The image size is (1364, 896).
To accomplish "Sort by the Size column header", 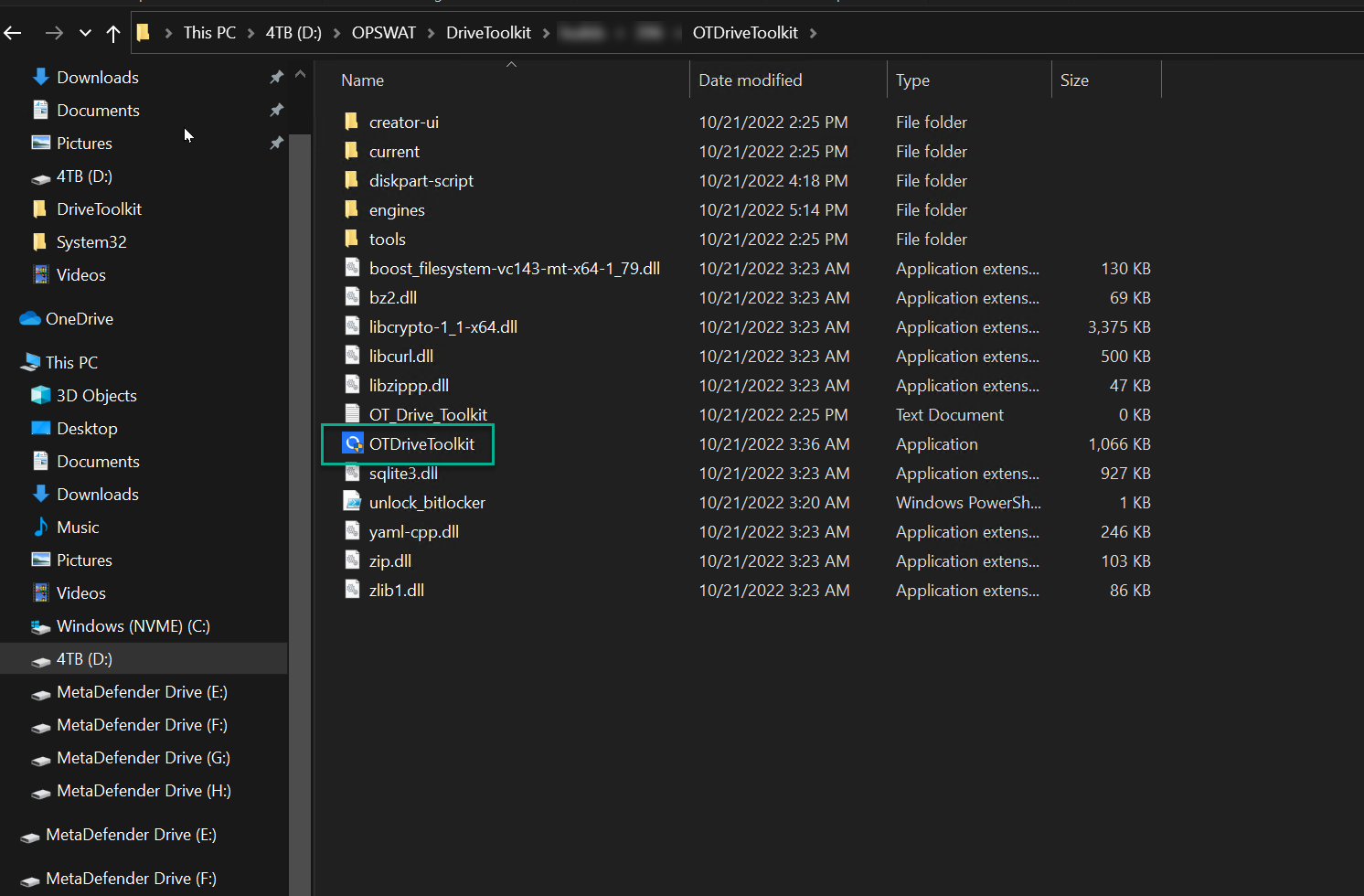I will pyautogui.click(x=1074, y=80).
